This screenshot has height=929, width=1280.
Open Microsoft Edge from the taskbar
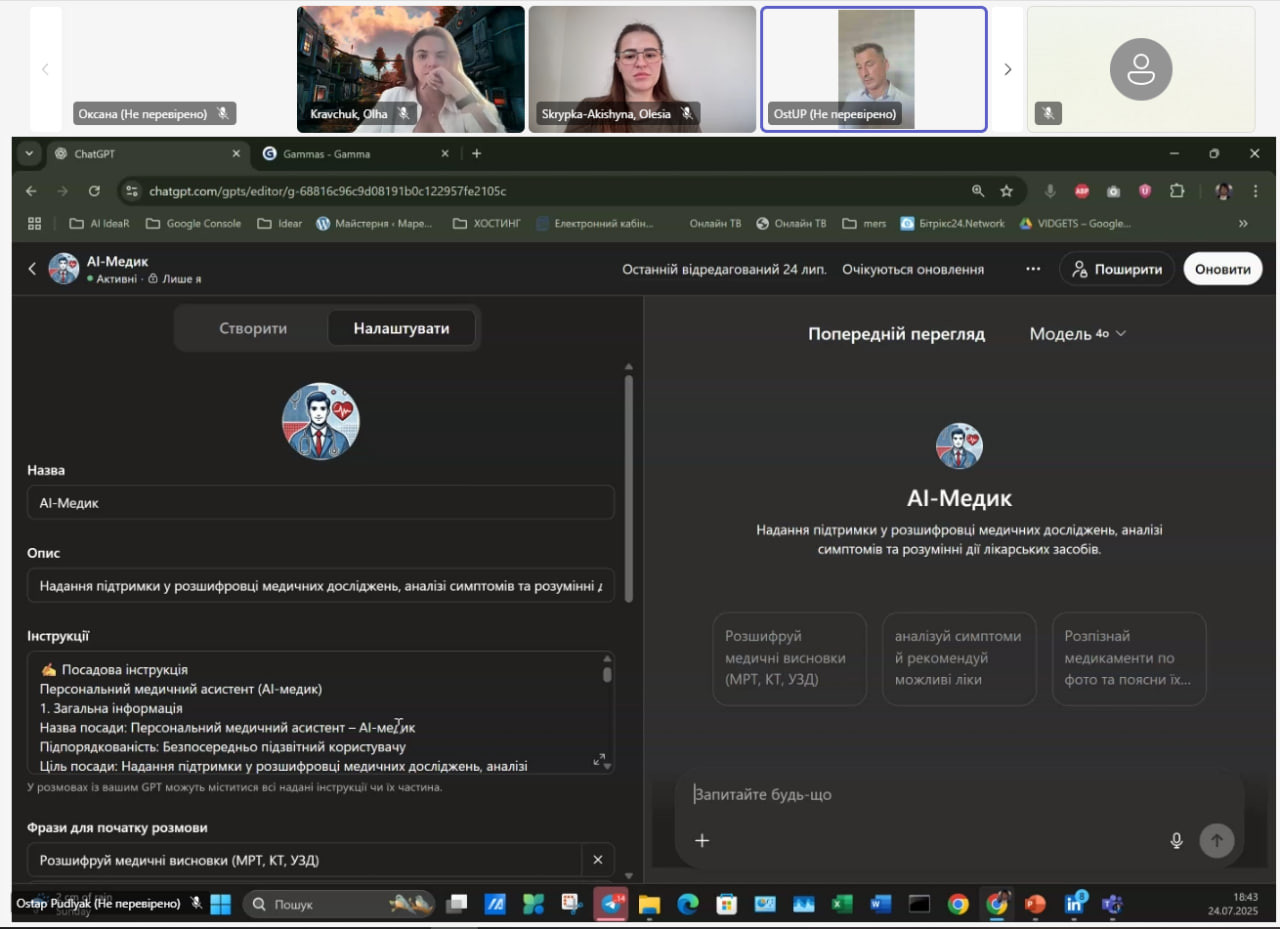[x=687, y=904]
